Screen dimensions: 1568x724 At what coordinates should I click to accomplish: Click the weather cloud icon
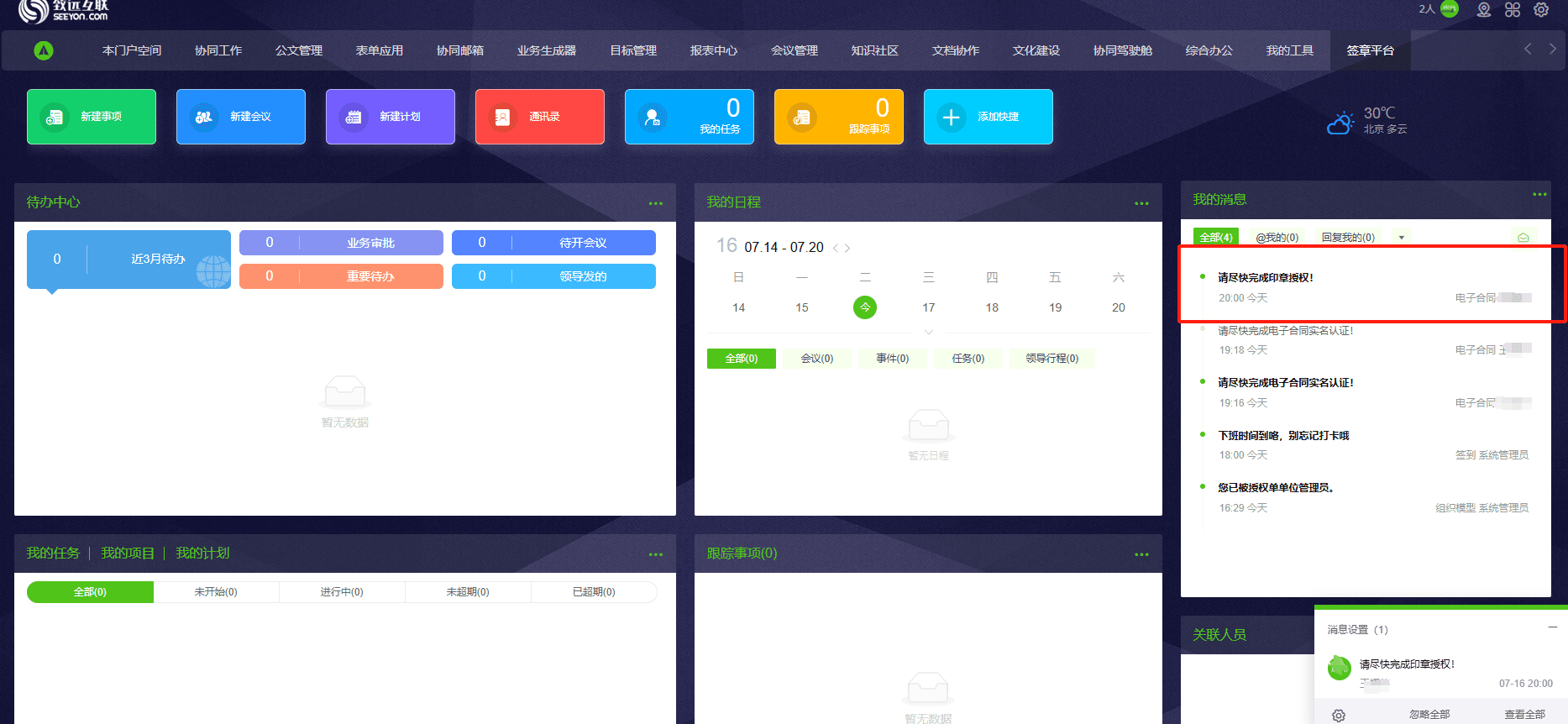click(1340, 123)
